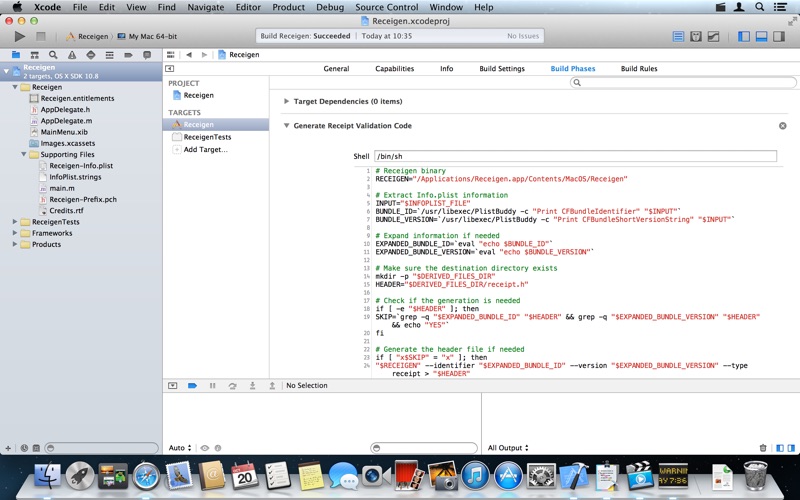The image size is (800, 500).
Task: Switch to Standard editor
Action: pyautogui.click(x=678, y=36)
